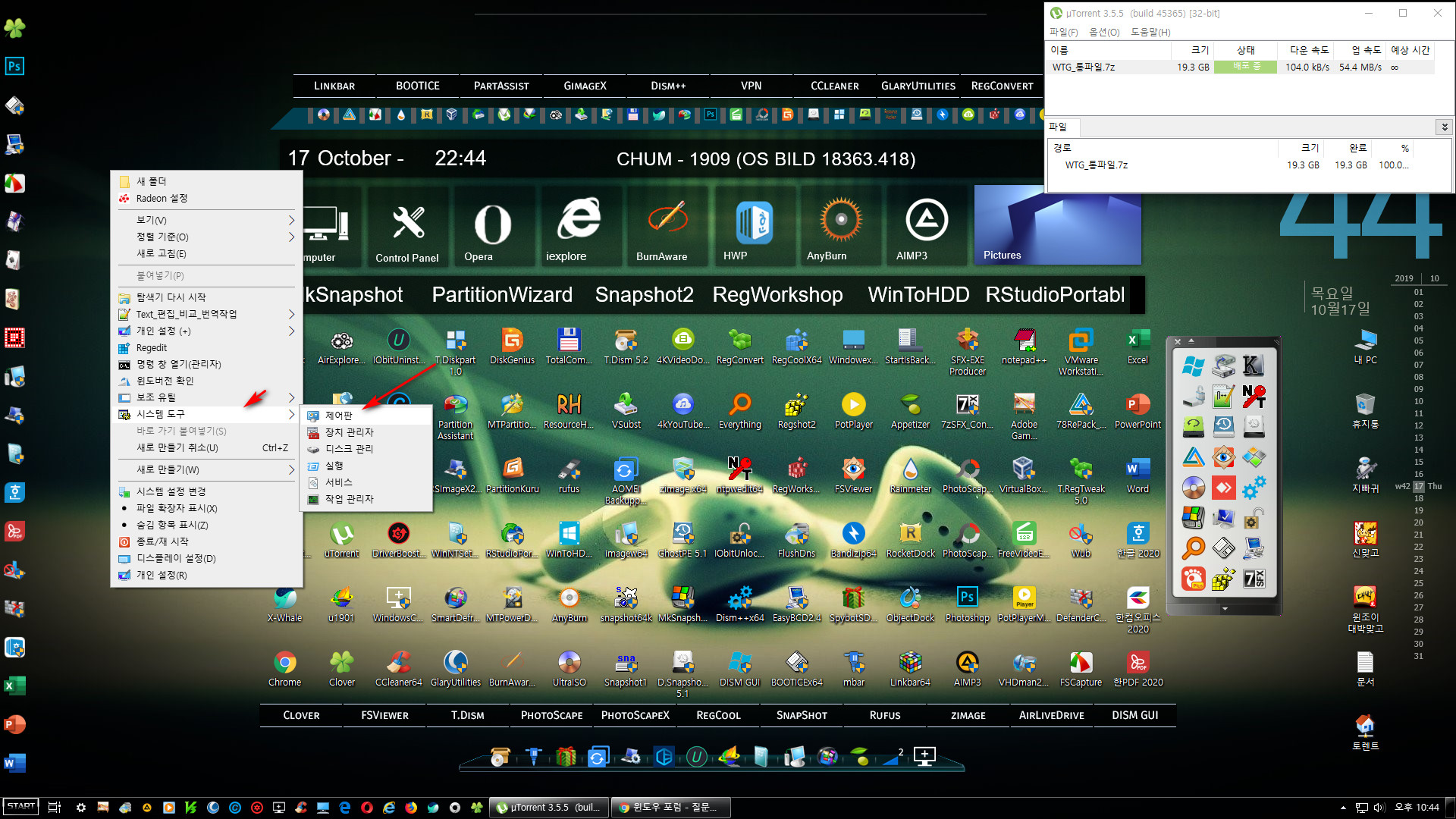Show hidden system tray icons

[x=1343, y=808]
